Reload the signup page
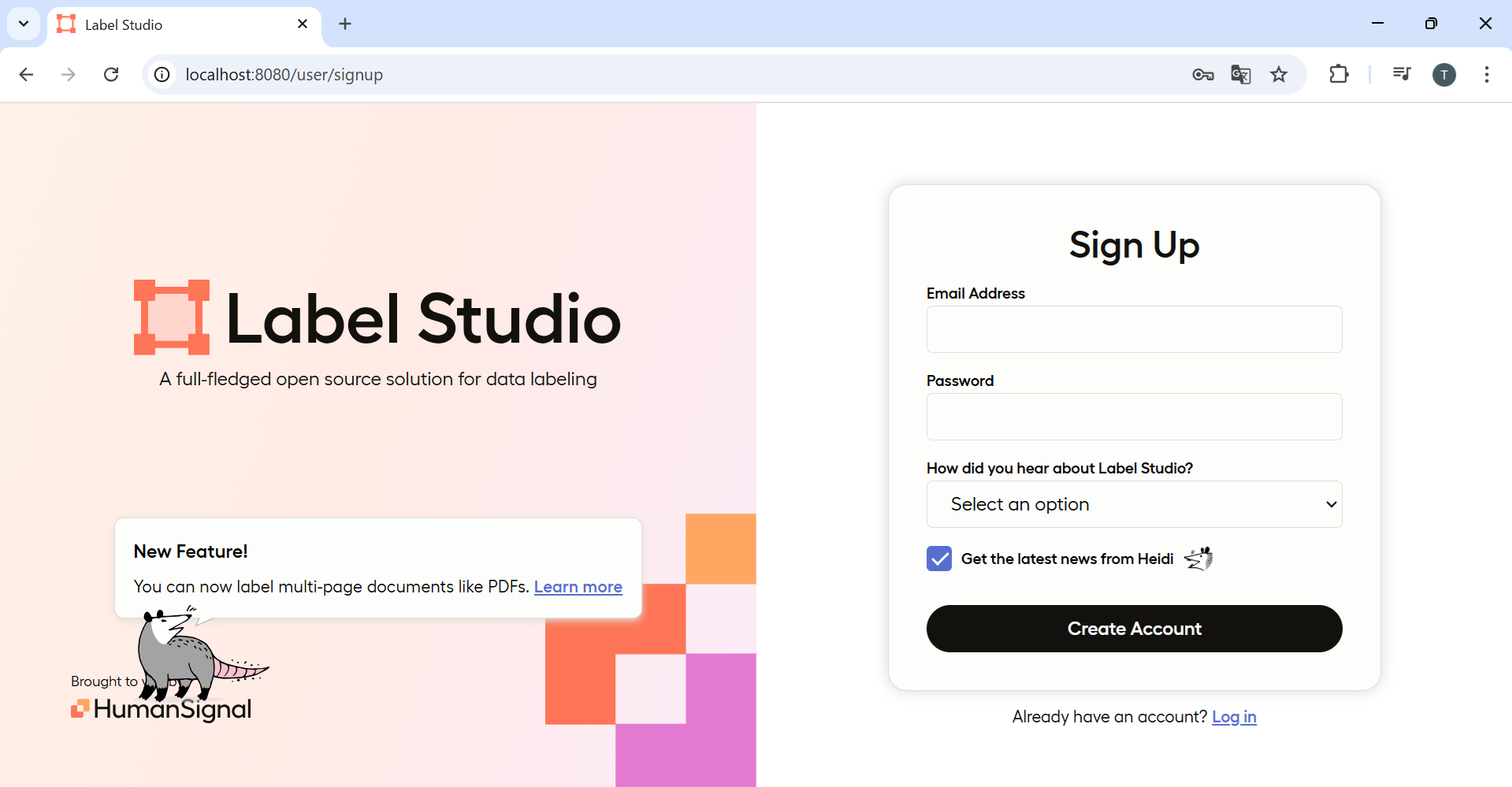1512x787 pixels. click(x=111, y=74)
